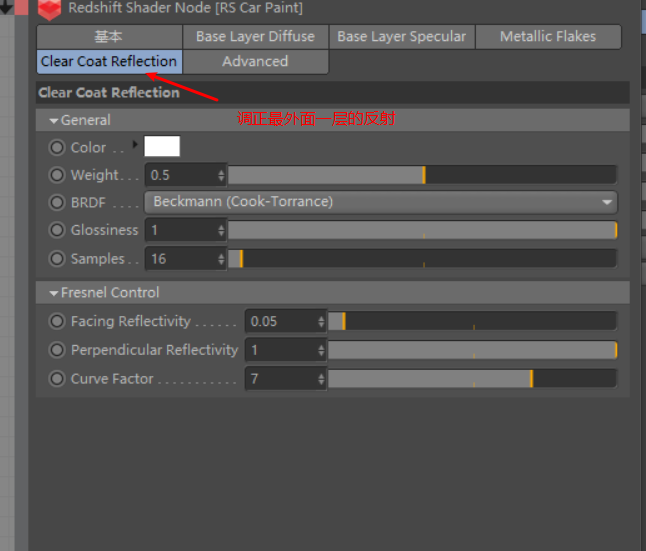Viewport: 646px width, 551px height.
Task: Click the white Color swatch
Action: (162, 146)
